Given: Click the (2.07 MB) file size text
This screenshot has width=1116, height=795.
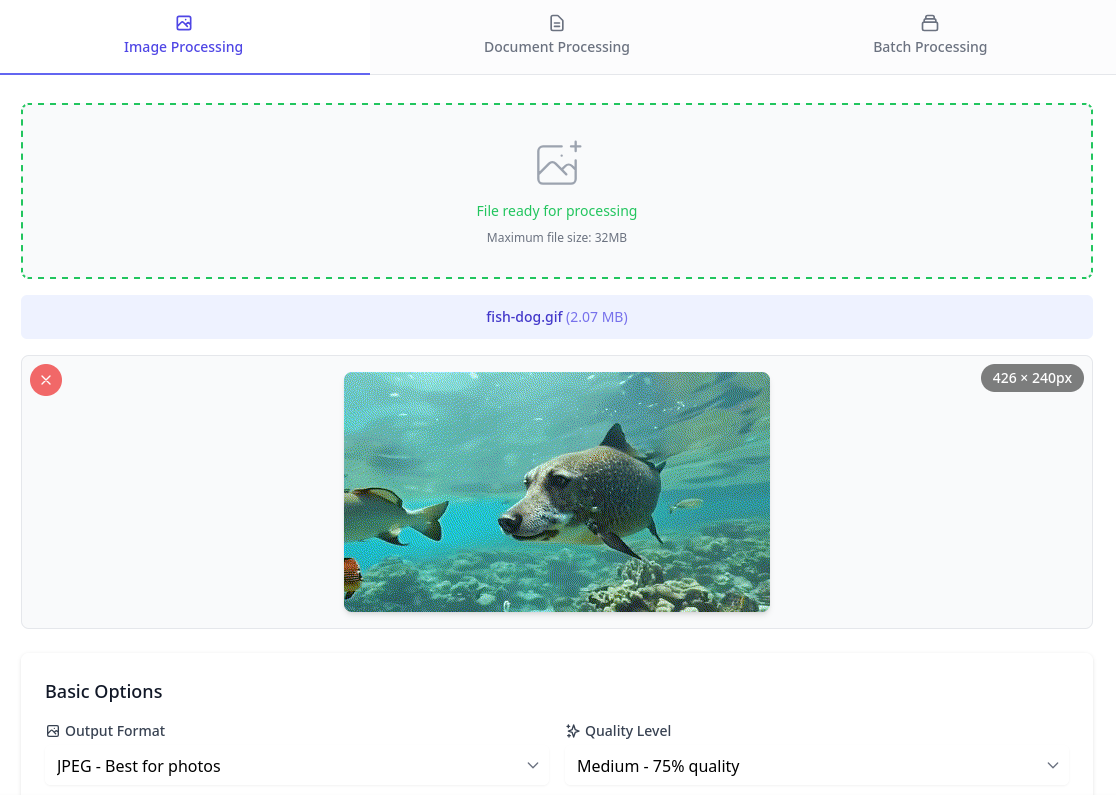Looking at the screenshot, I should pyautogui.click(x=596, y=317).
